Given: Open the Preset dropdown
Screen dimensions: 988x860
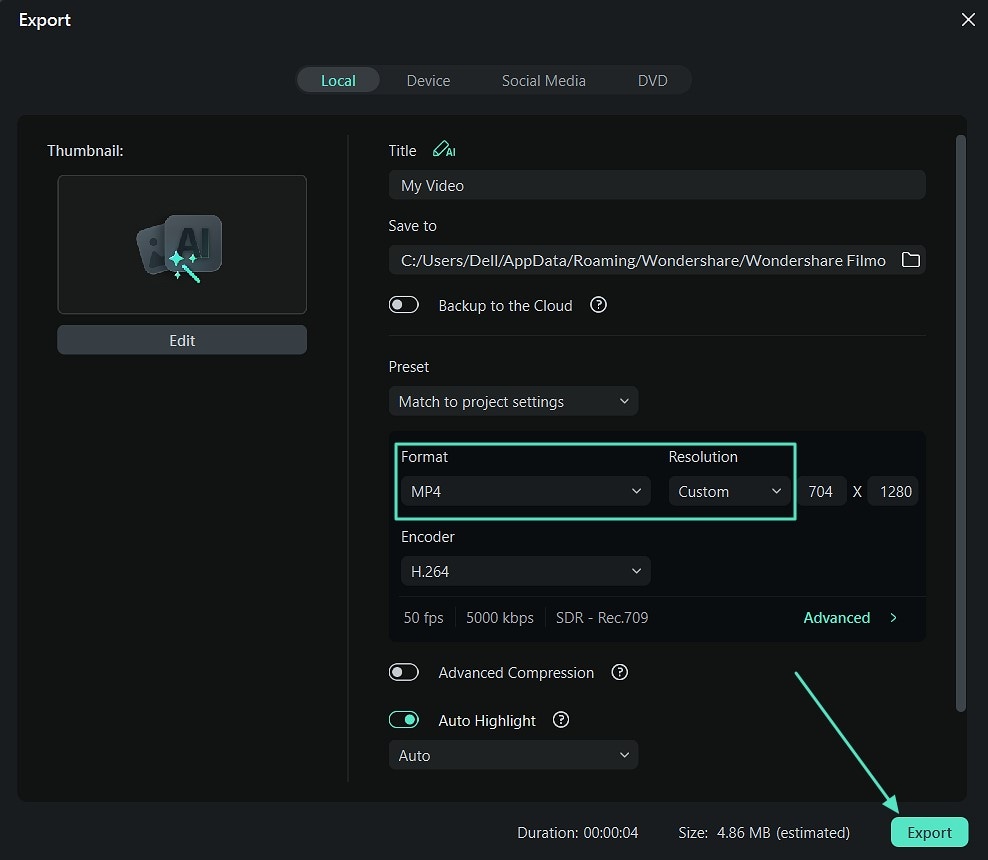Looking at the screenshot, I should pyautogui.click(x=513, y=402).
